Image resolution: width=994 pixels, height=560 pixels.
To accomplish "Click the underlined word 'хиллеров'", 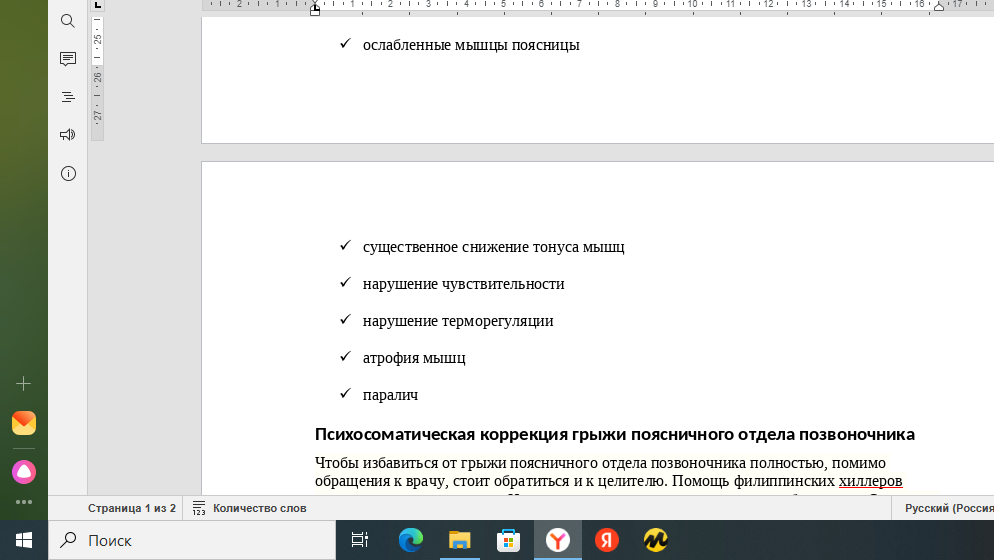I will click(x=870, y=481).
